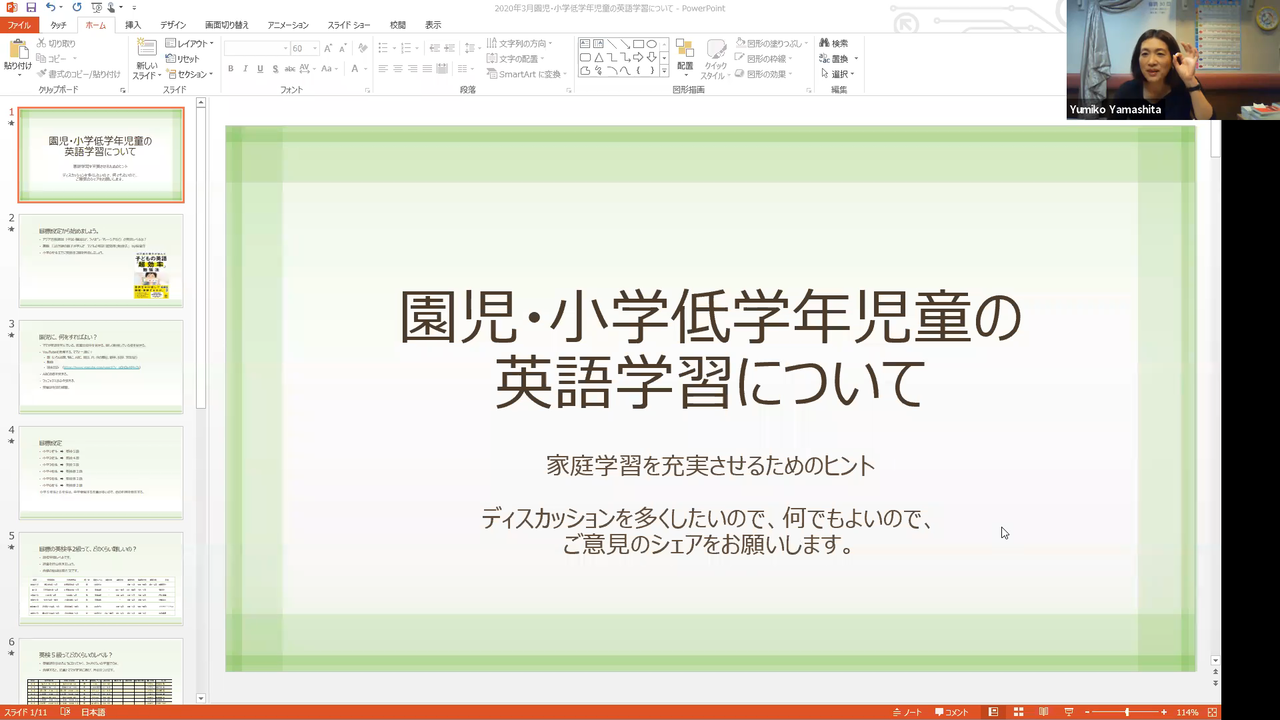This screenshot has height=720, width=1280.
Task: Click the Arrange (配置) button
Action: [685, 58]
